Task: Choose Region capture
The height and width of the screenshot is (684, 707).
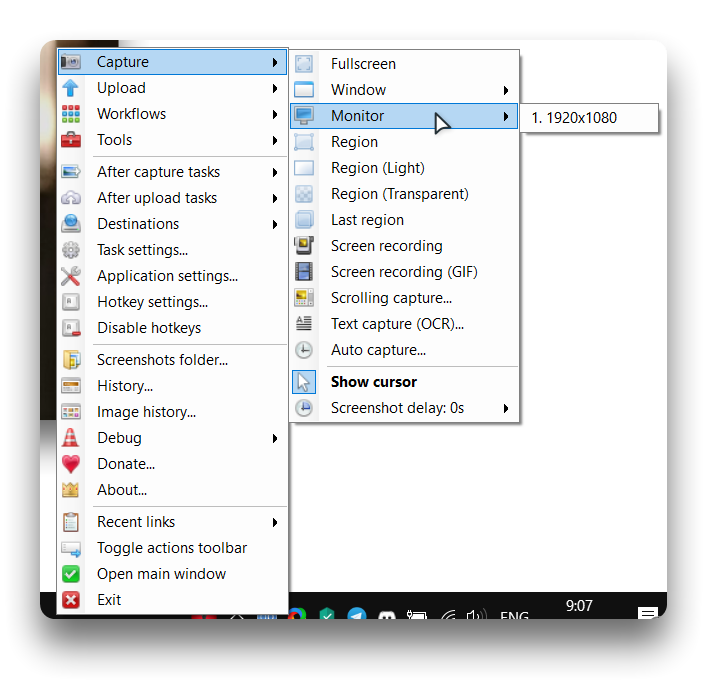Action: tap(404, 142)
